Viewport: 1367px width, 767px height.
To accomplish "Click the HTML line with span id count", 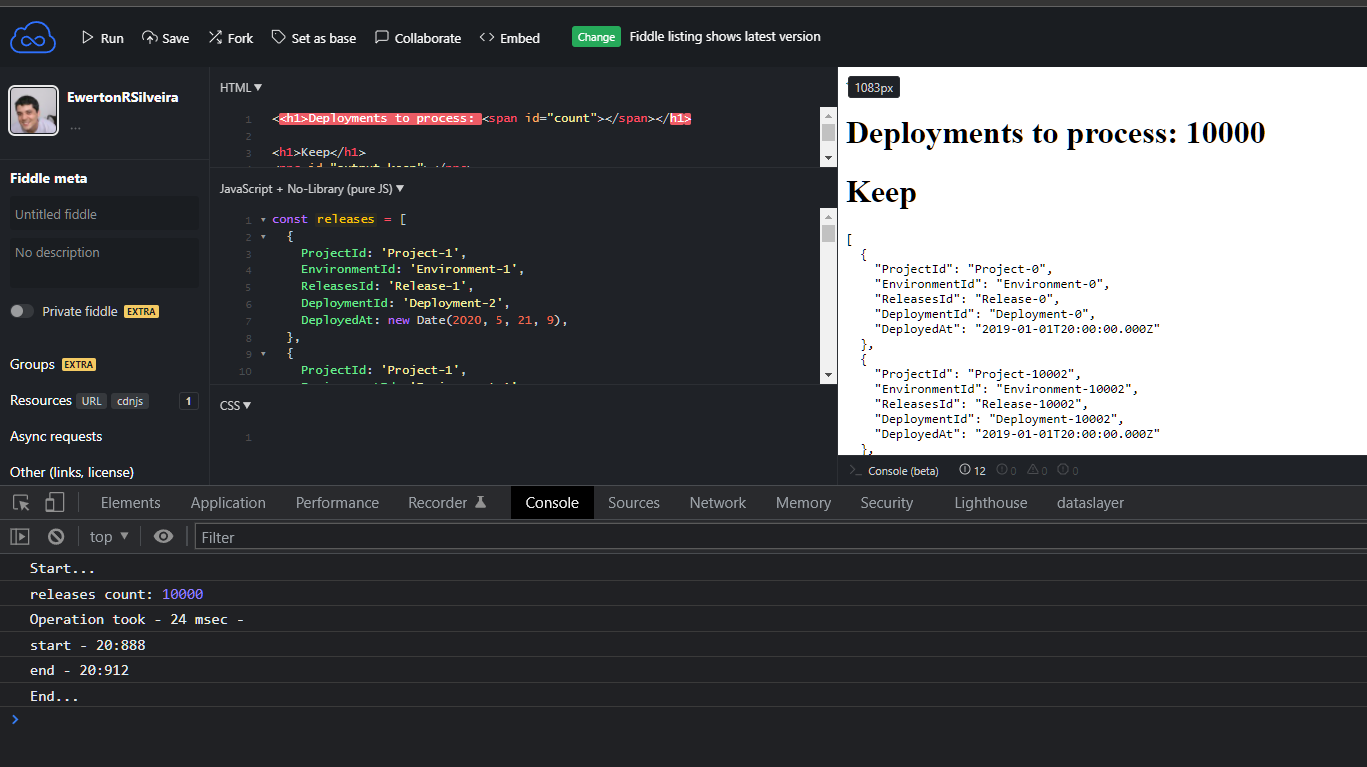I will click(x=481, y=118).
